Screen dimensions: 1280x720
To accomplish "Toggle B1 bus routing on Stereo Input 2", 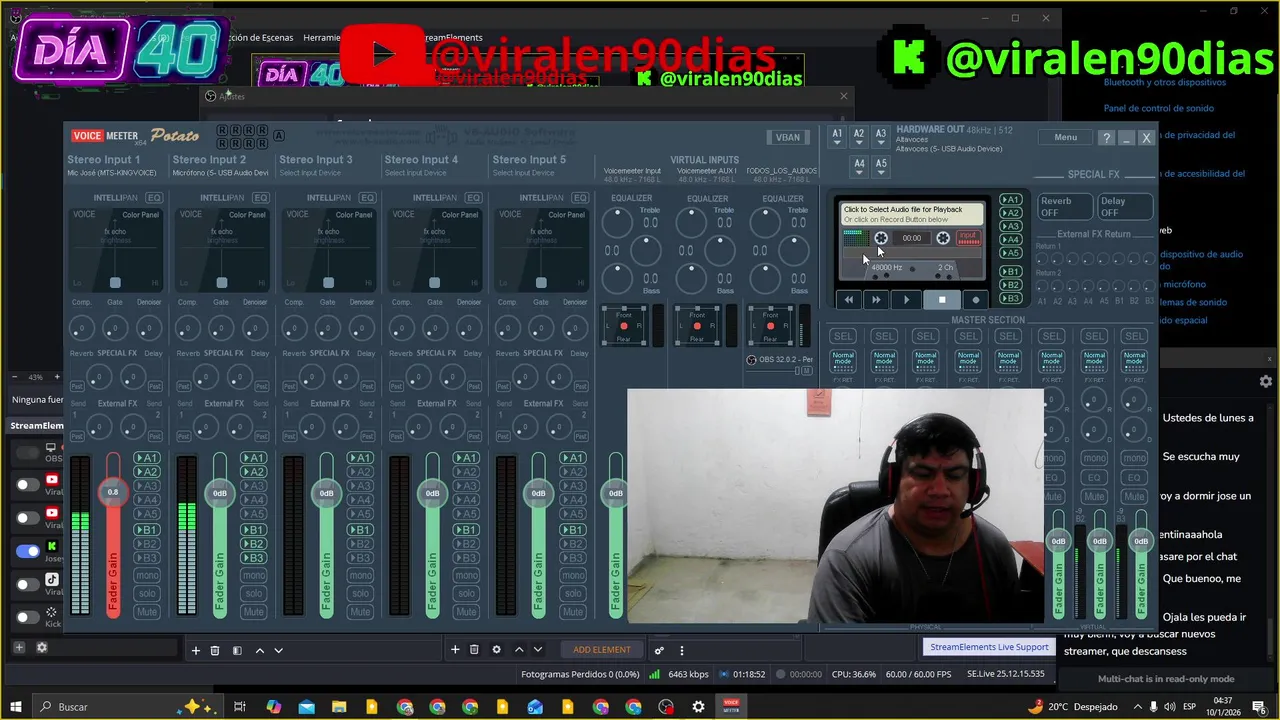I will [x=254, y=530].
